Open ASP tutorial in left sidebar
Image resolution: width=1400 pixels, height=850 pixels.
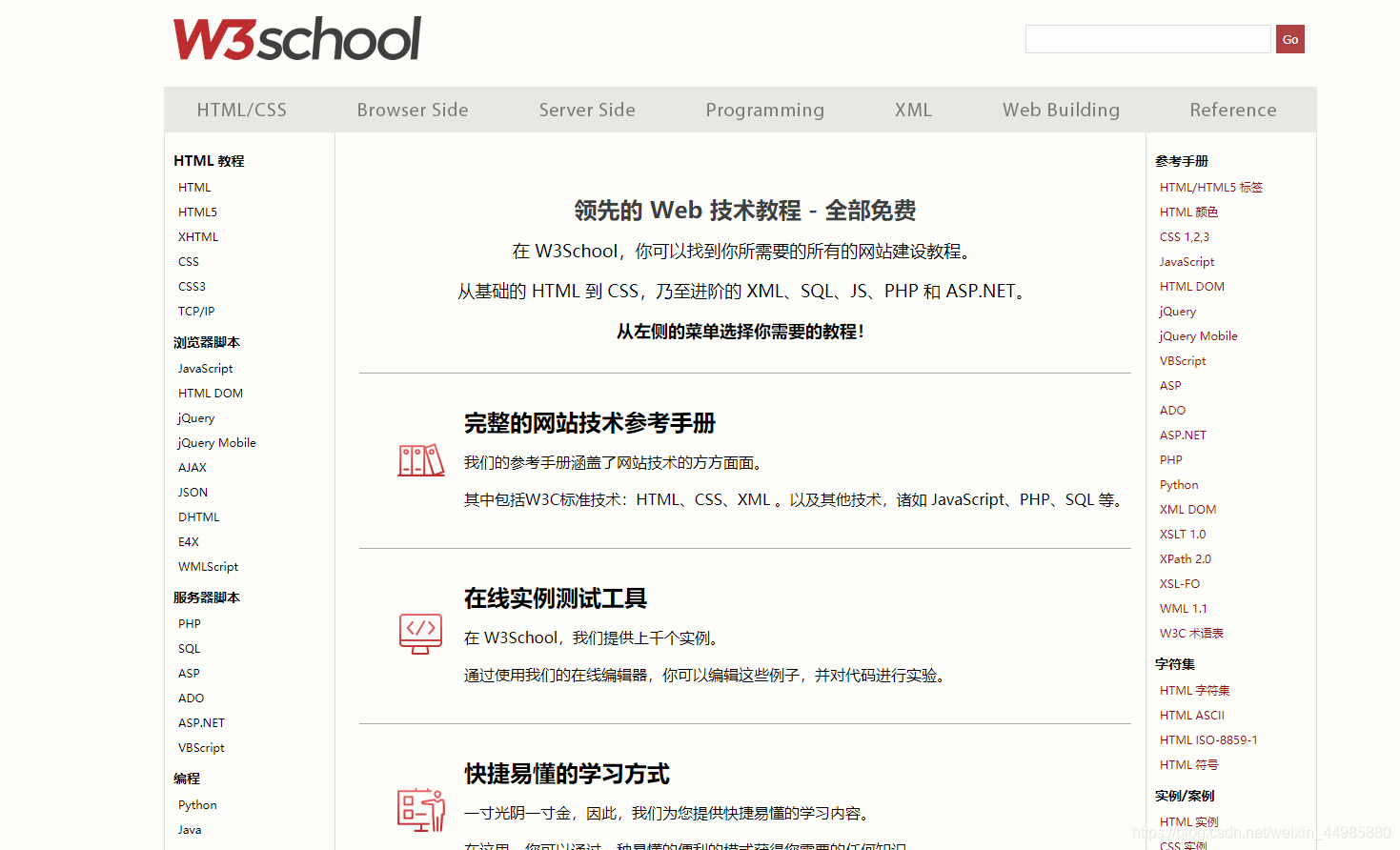[x=189, y=674]
